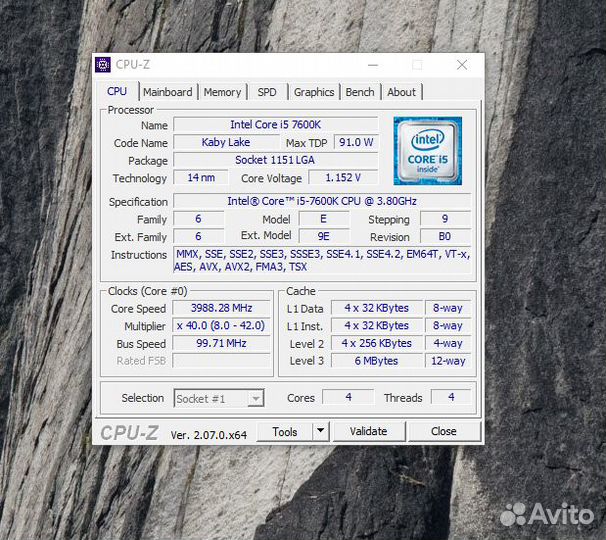Click the Cores count value
Screen dimensions: 606x540
[348, 397]
